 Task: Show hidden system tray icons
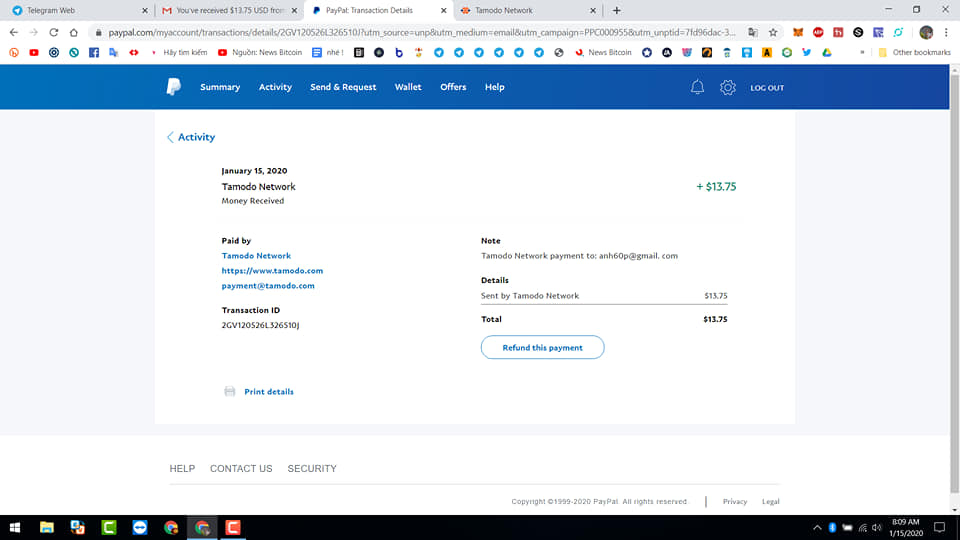[x=817, y=528]
